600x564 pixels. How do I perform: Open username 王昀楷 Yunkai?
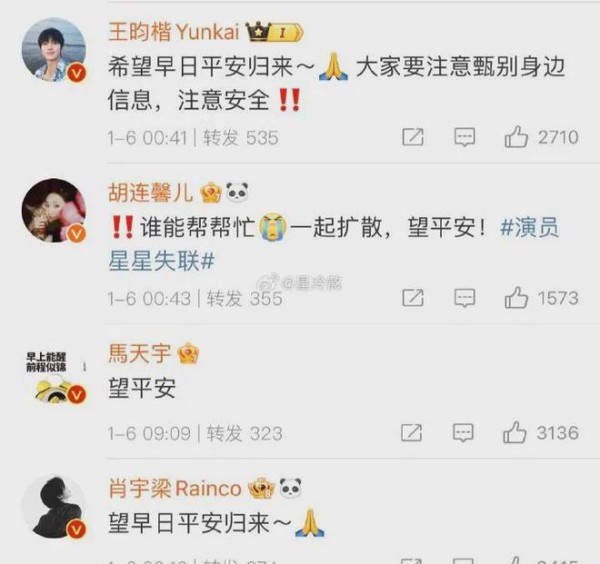(174, 31)
